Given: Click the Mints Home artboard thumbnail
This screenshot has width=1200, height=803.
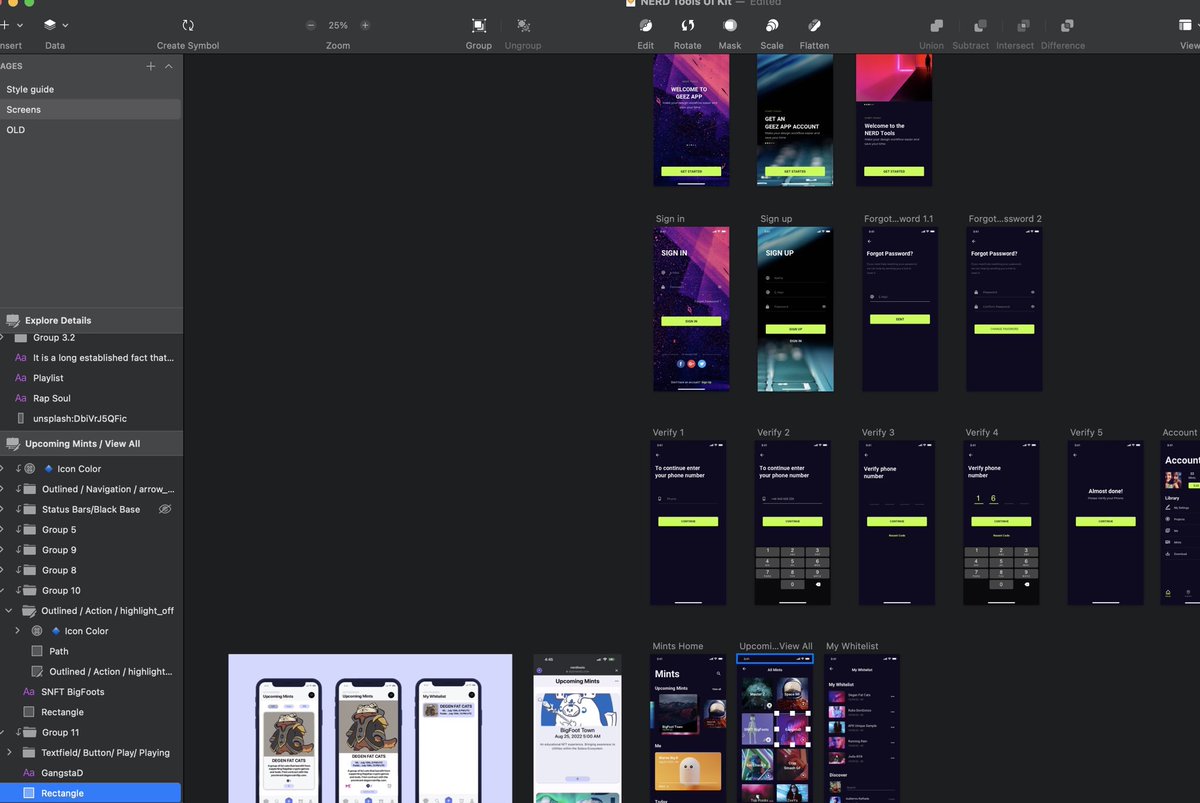Looking at the screenshot, I should tap(689, 728).
